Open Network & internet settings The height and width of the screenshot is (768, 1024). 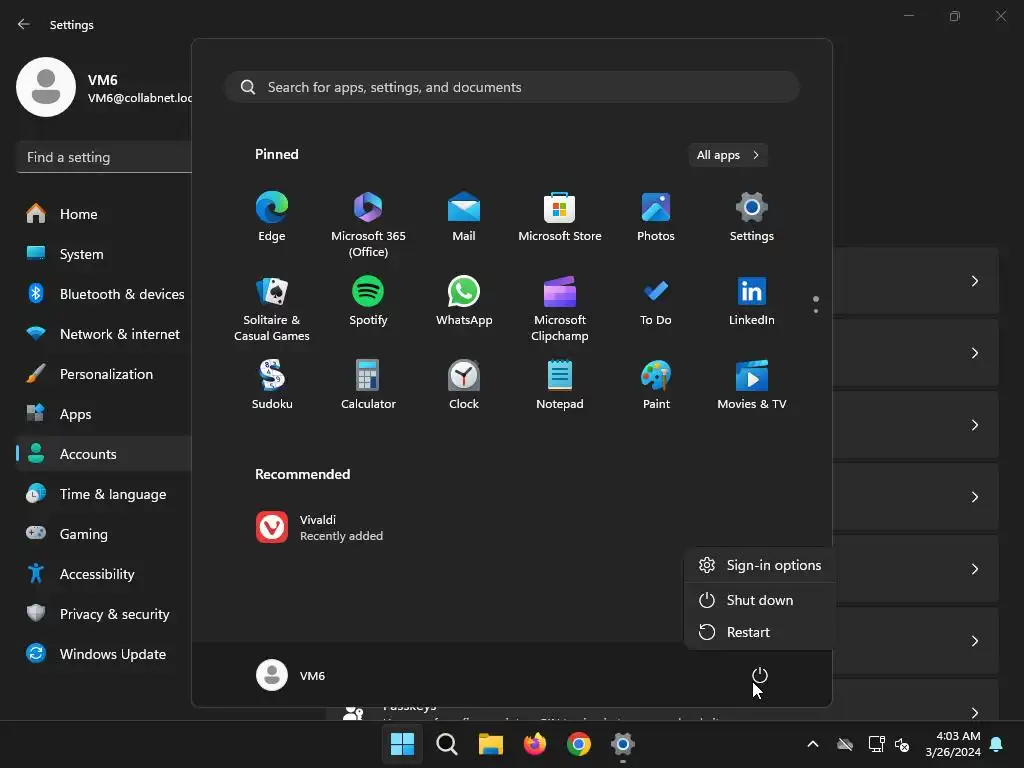coord(104,334)
